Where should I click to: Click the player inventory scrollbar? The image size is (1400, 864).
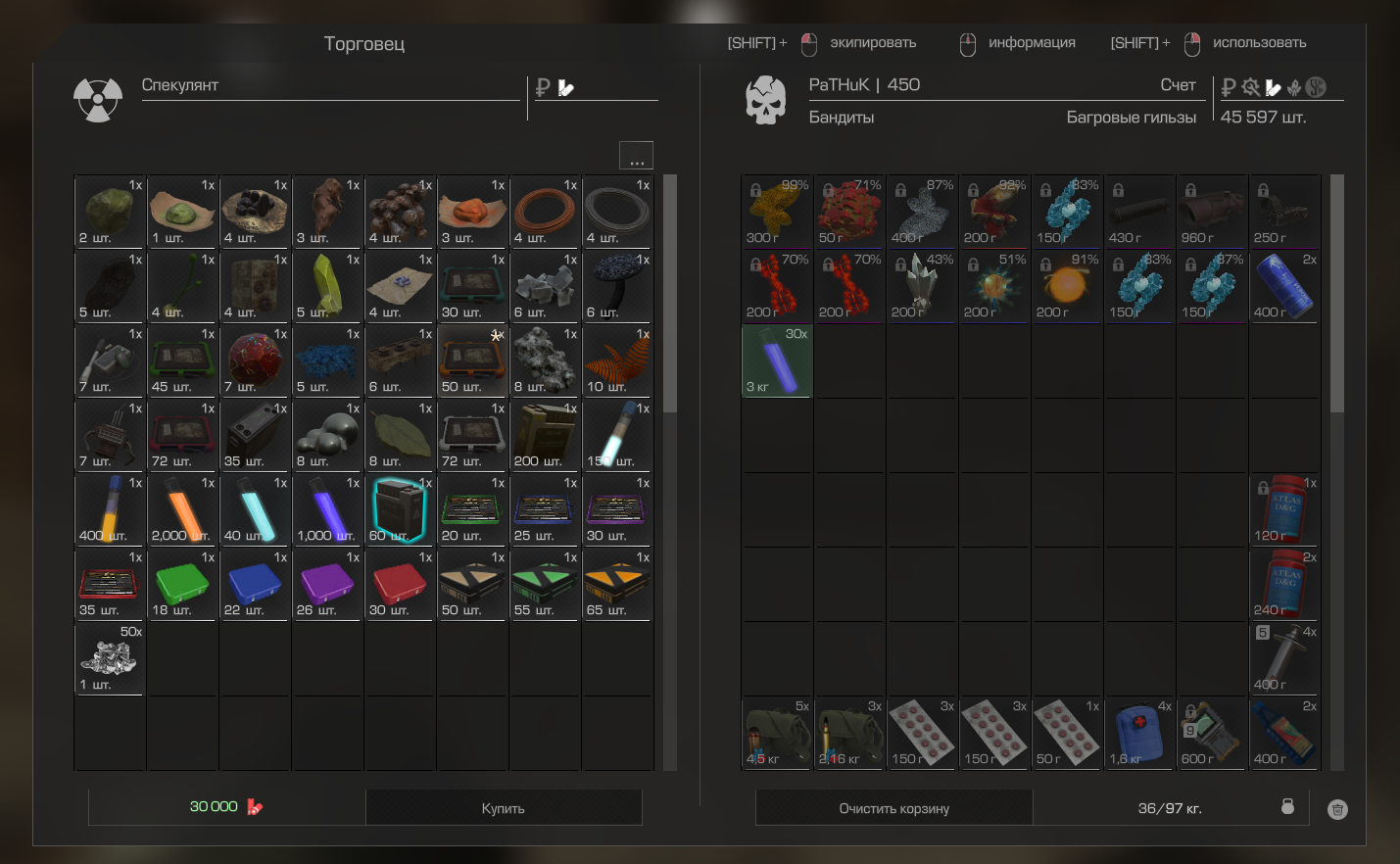pos(1337,294)
